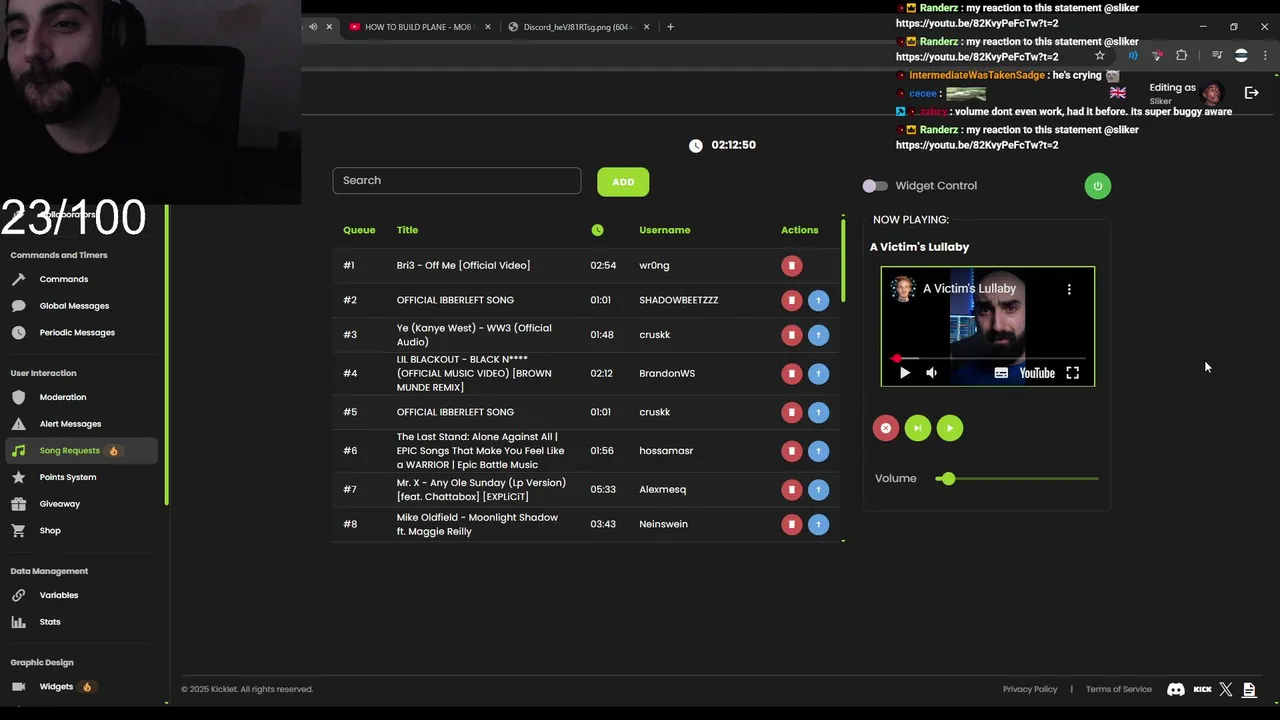
Task: Delete the LIL BLACKOUT song by BrandonWS
Action: point(791,373)
